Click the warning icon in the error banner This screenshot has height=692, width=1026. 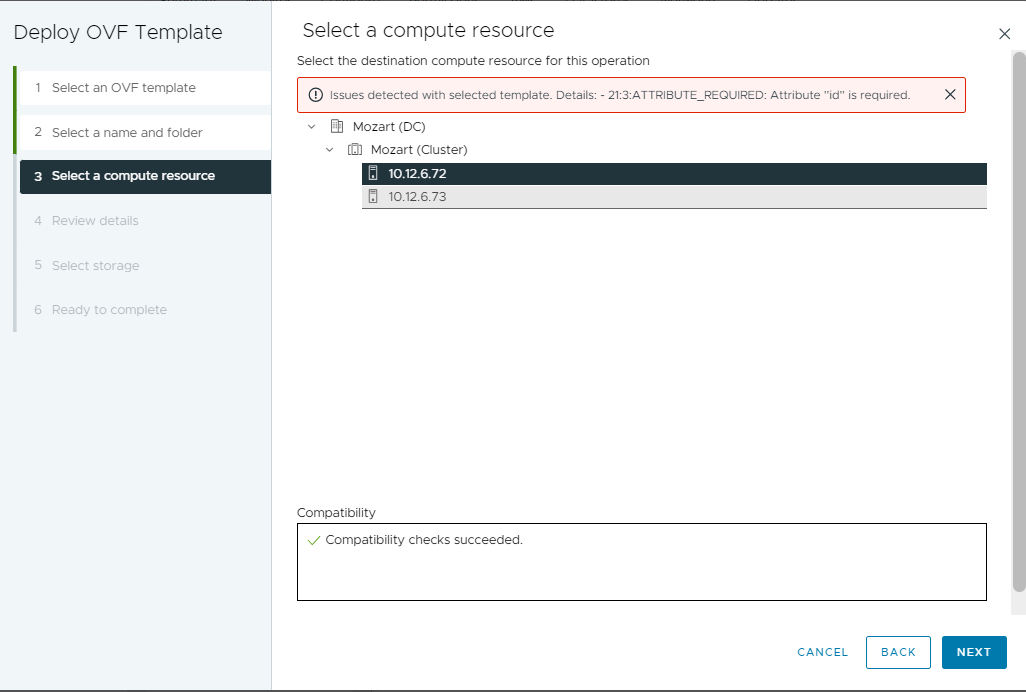[315, 95]
